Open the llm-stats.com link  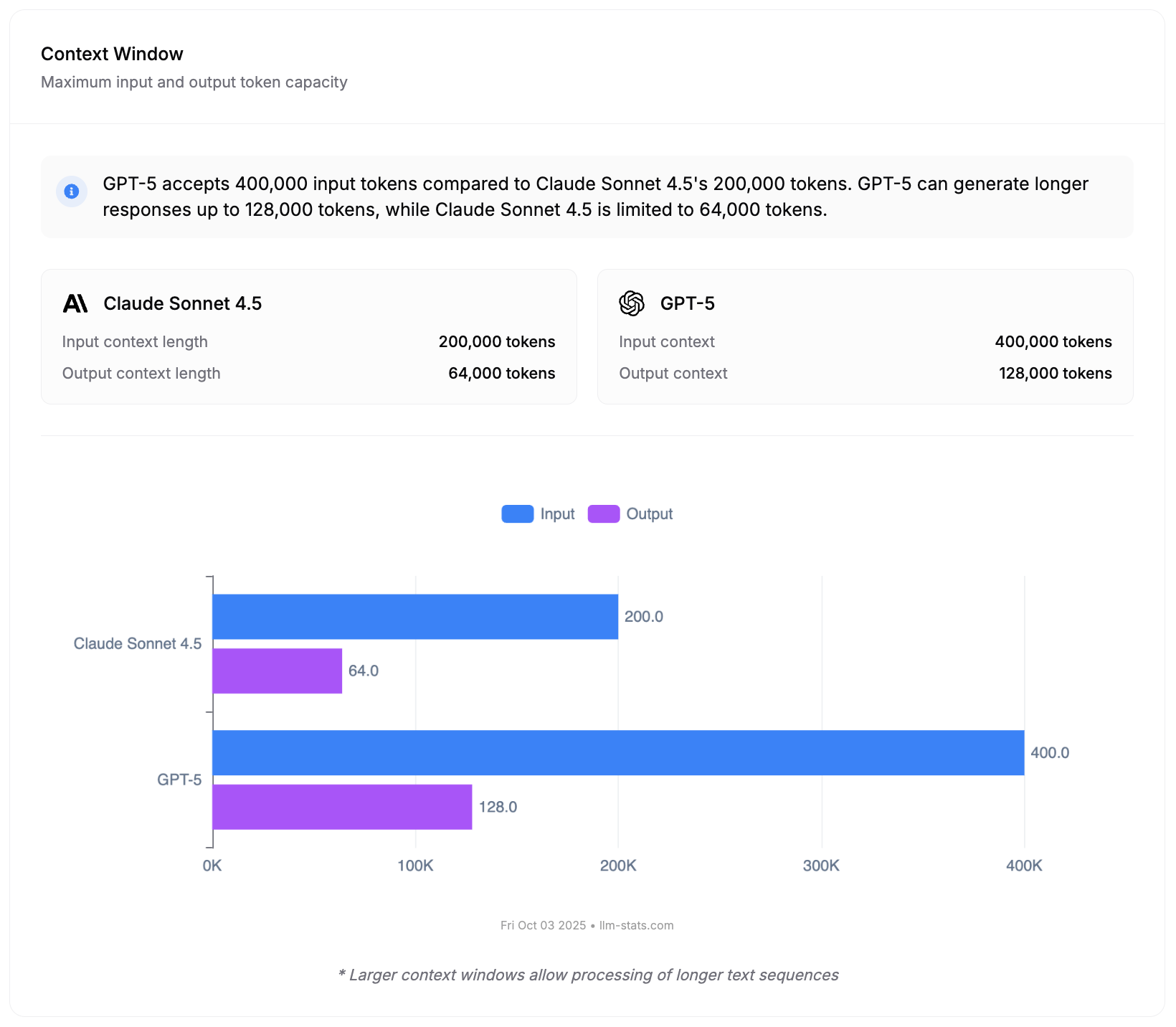click(636, 925)
